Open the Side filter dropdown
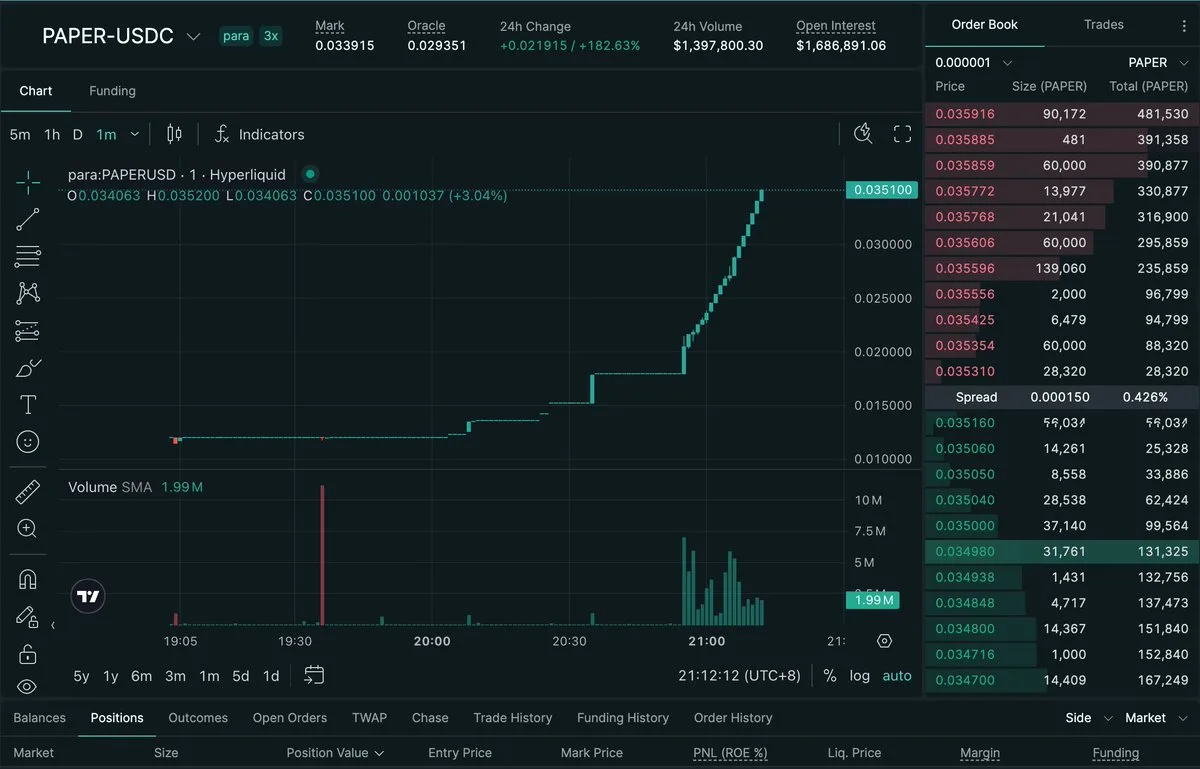Screen dimensions: 1200x769 [x=1088, y=718]
